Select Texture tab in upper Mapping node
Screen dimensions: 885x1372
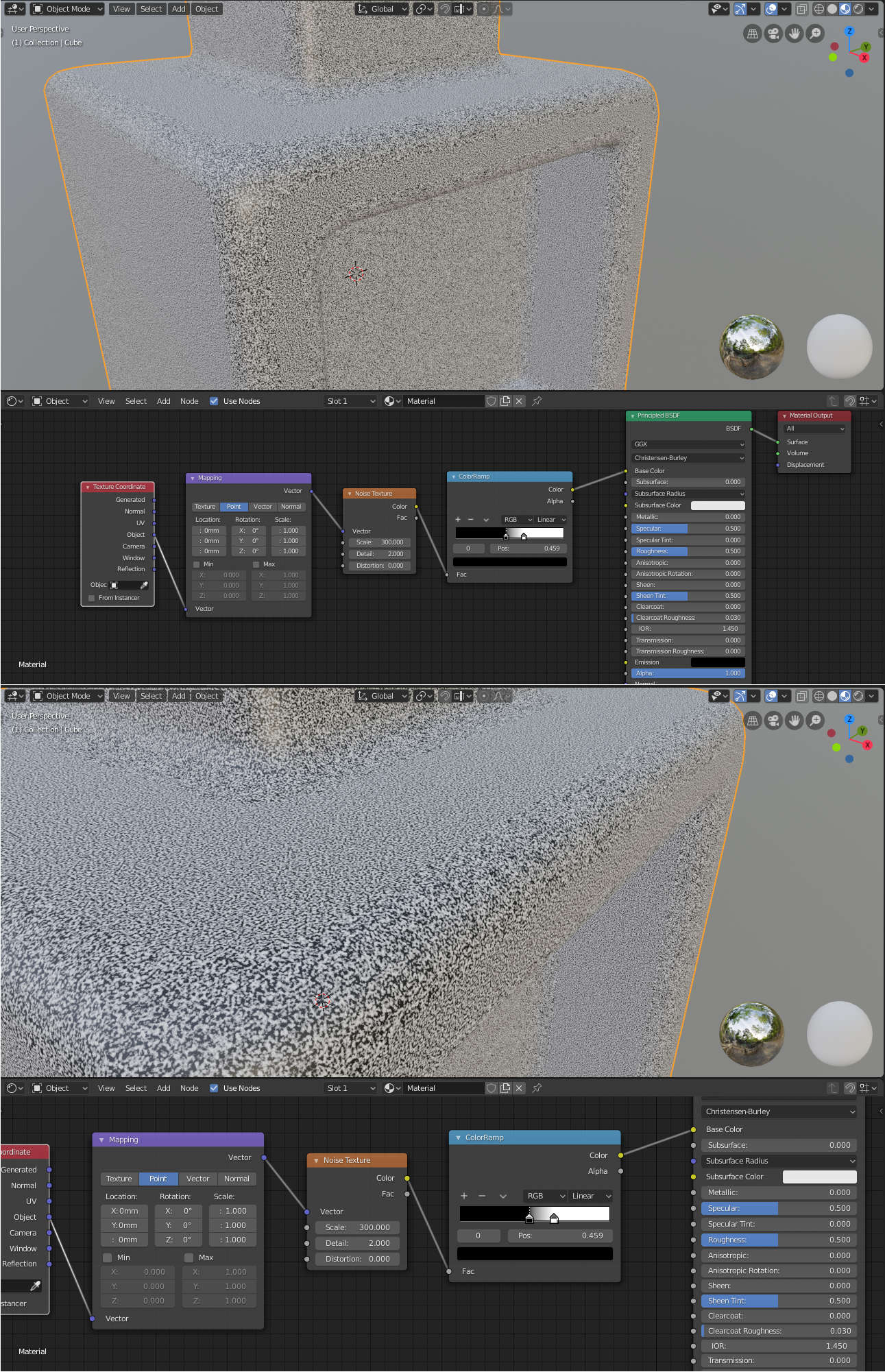tap(205, 507)
